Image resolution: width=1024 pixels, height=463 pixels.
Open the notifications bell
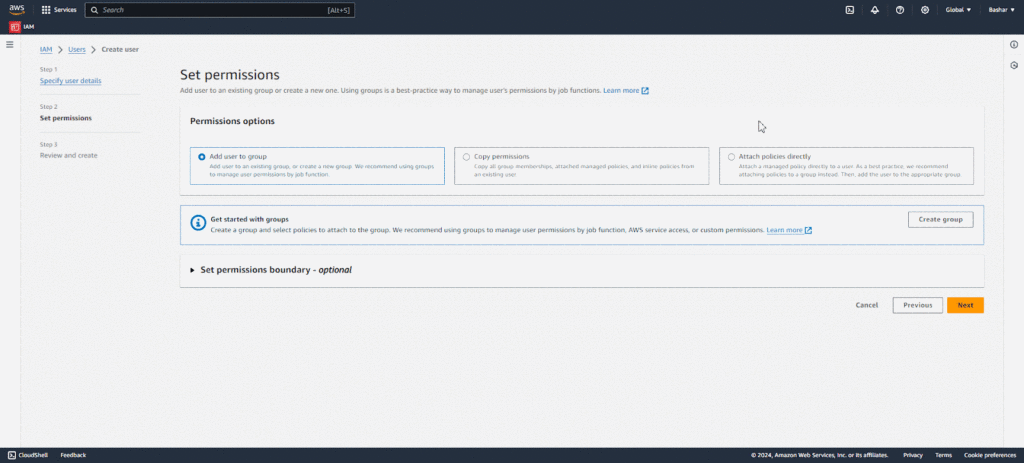point(875,10)
